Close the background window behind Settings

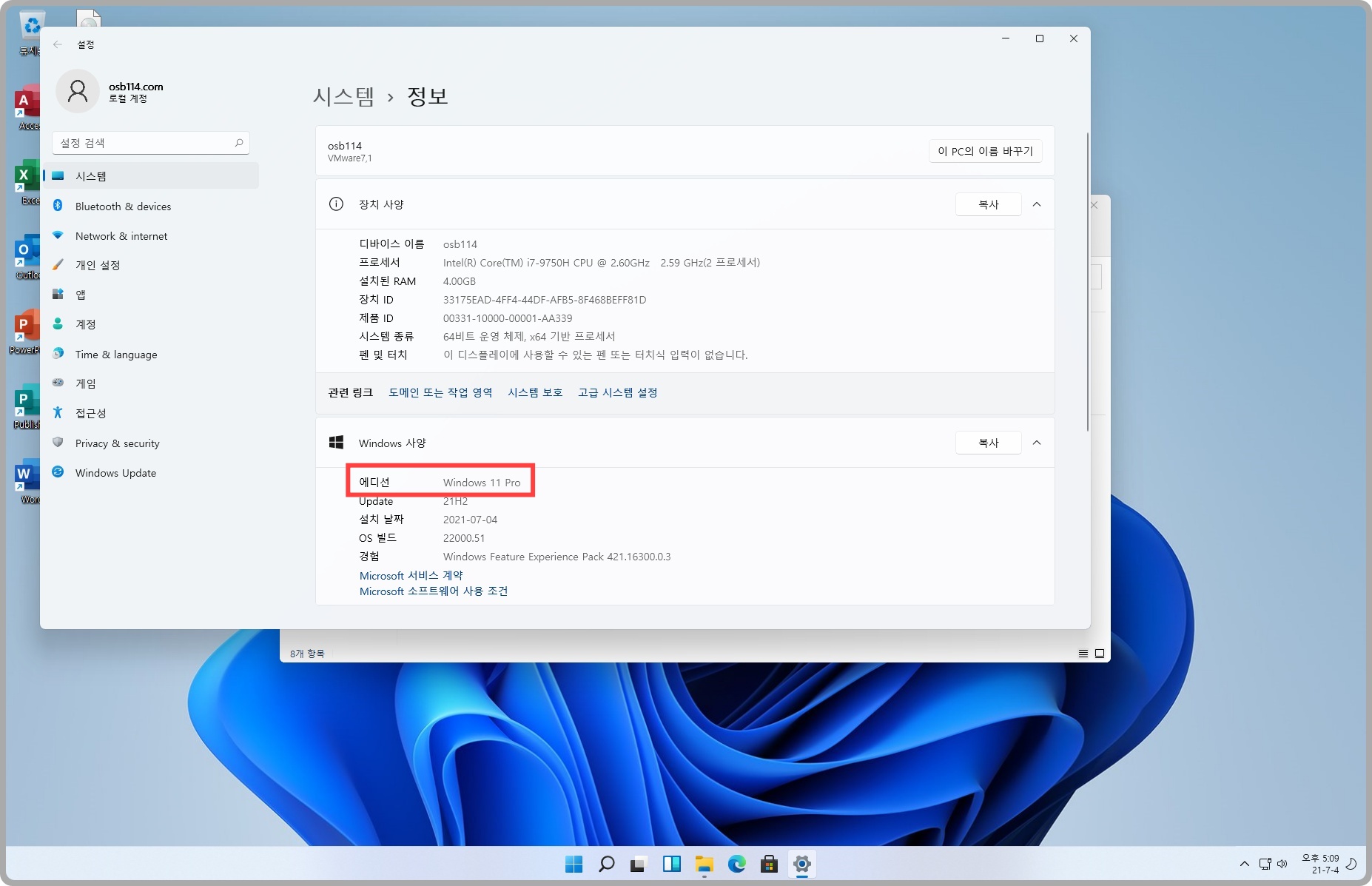(1094, 205)
